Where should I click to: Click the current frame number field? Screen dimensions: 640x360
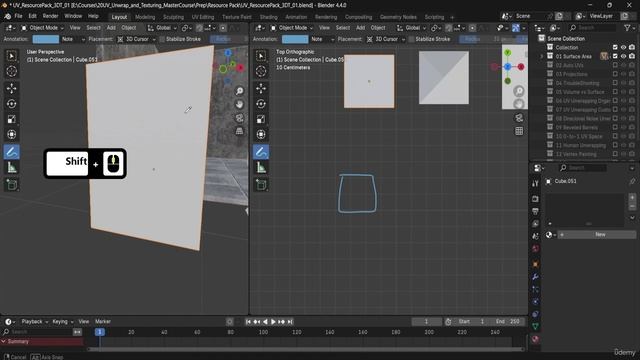click(x=427, y=322)
